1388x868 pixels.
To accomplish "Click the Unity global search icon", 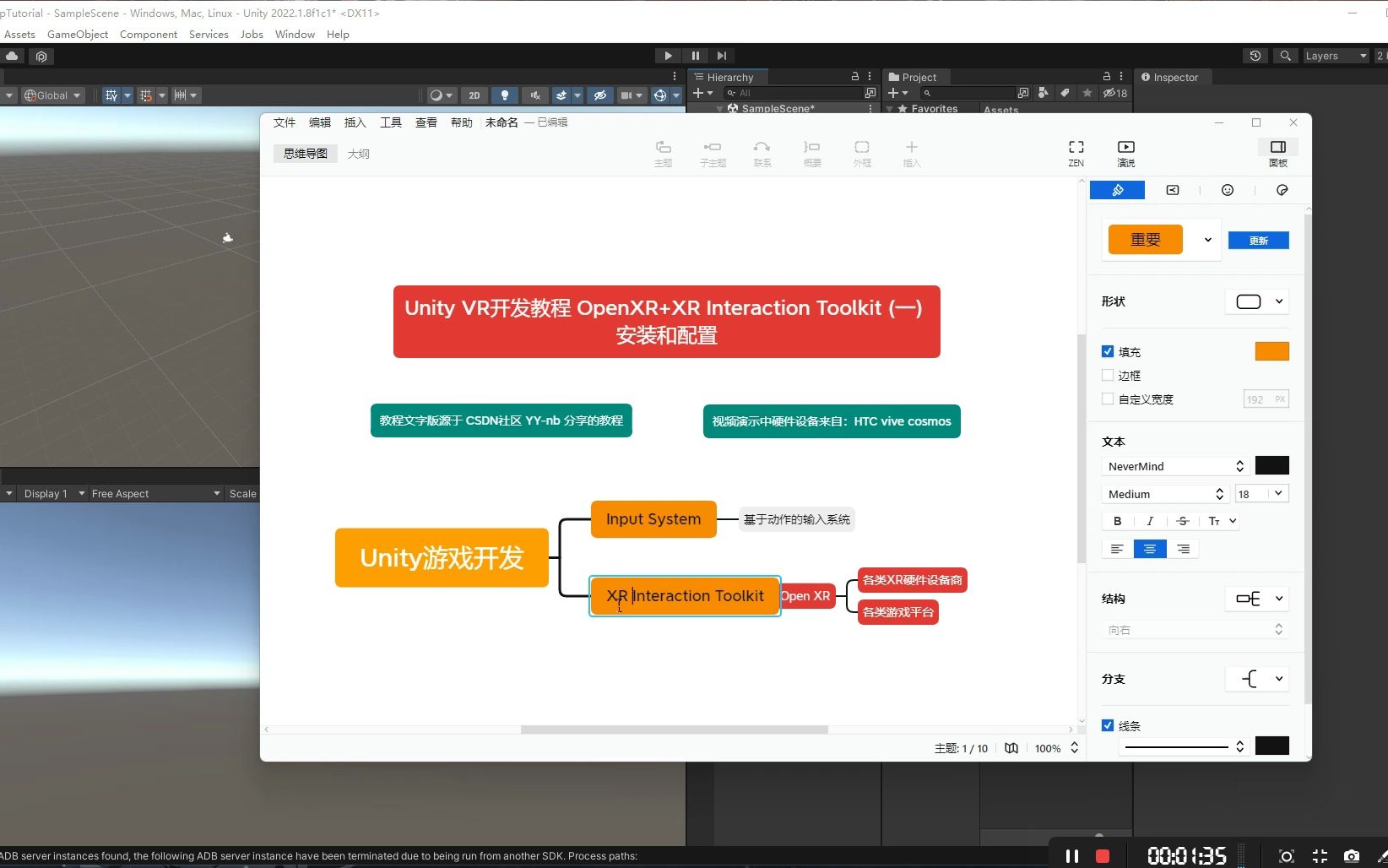I will [x=1285, y=56].
